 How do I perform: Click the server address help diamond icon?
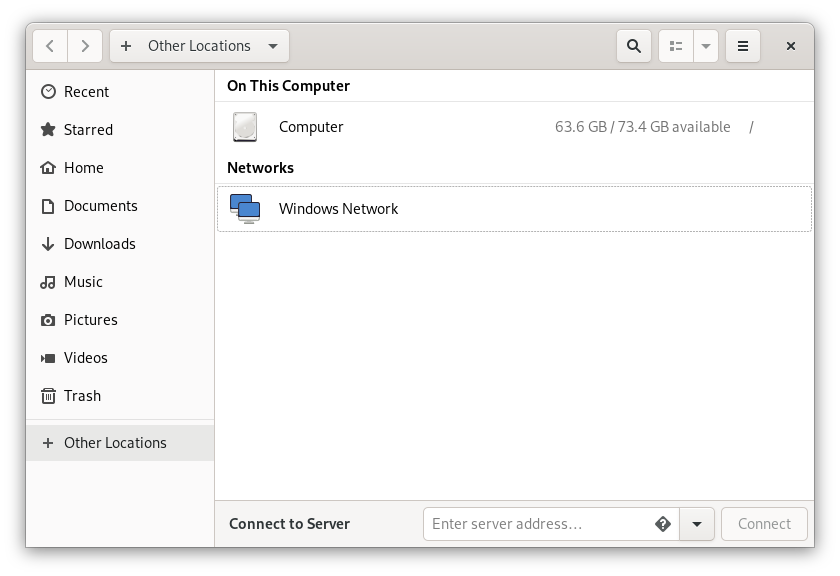pos(663,523)
